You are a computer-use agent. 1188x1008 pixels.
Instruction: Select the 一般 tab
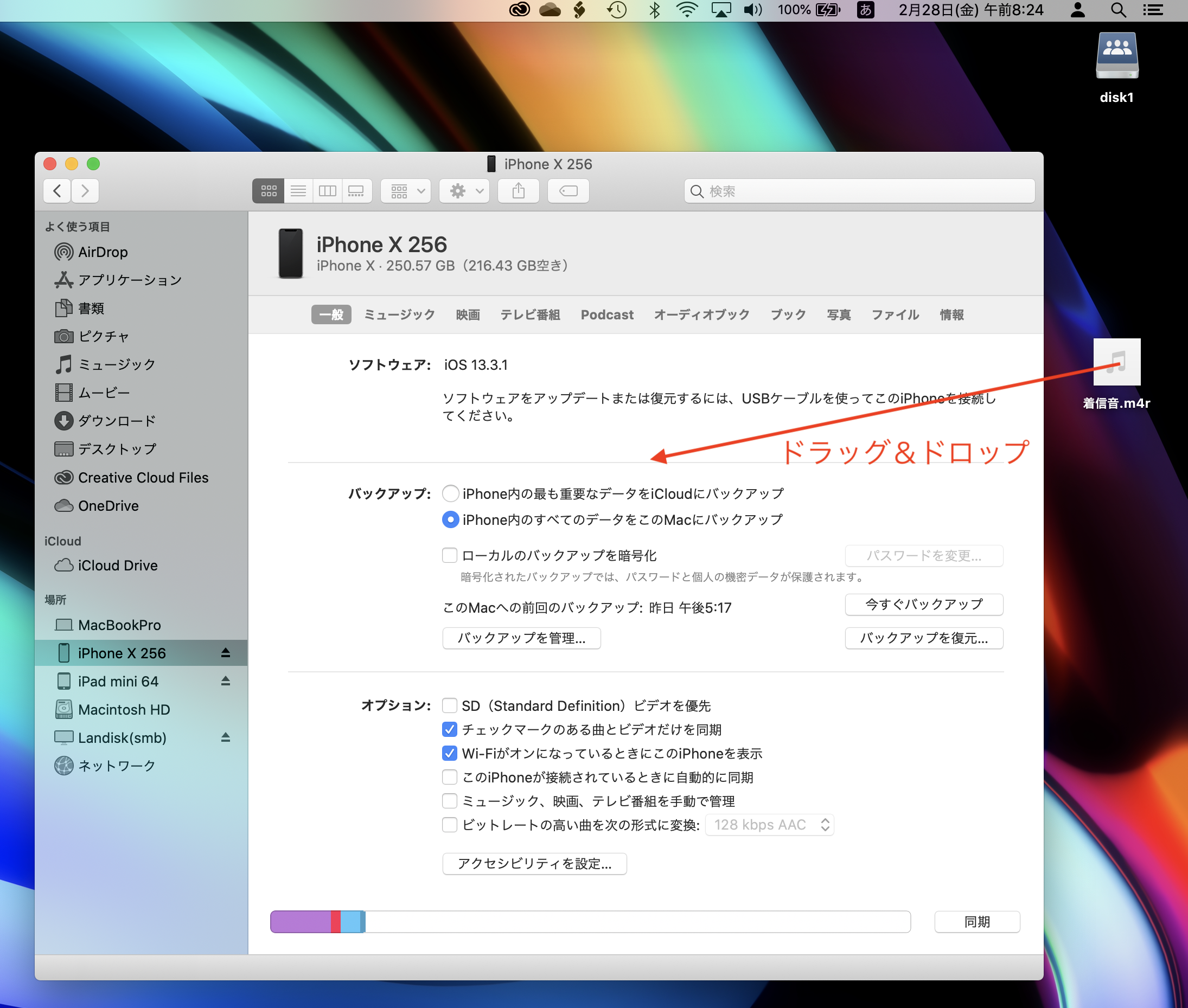331,314
